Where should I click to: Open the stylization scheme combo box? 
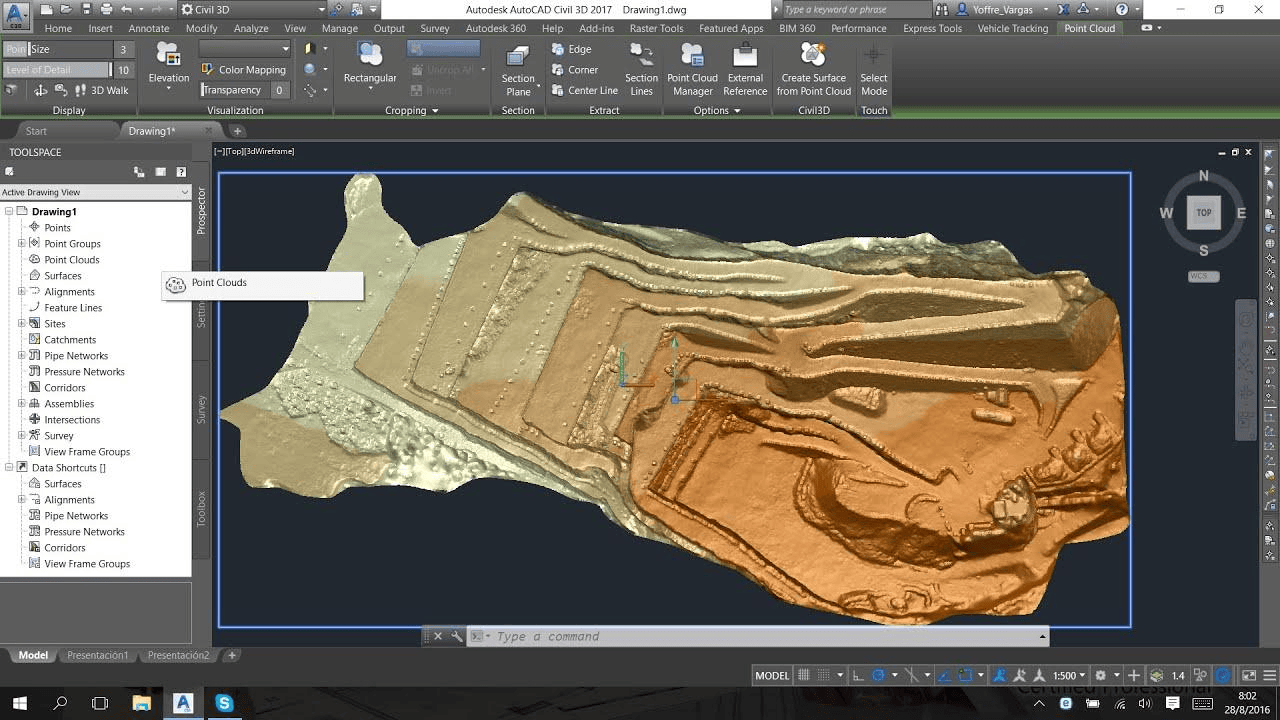pos(245,49)
